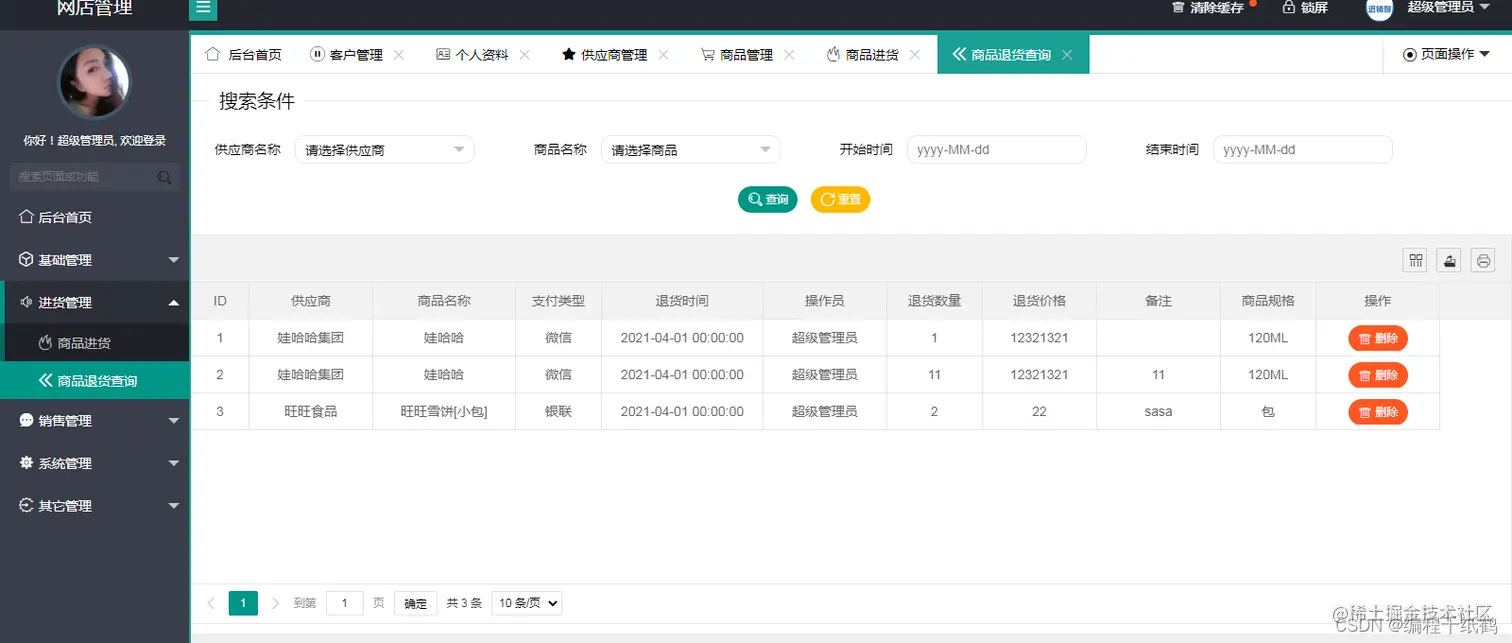This screenshot has width=1512, height=643.
Task: Delete row 3 旺旺食品
Action: click(1378, 412)
